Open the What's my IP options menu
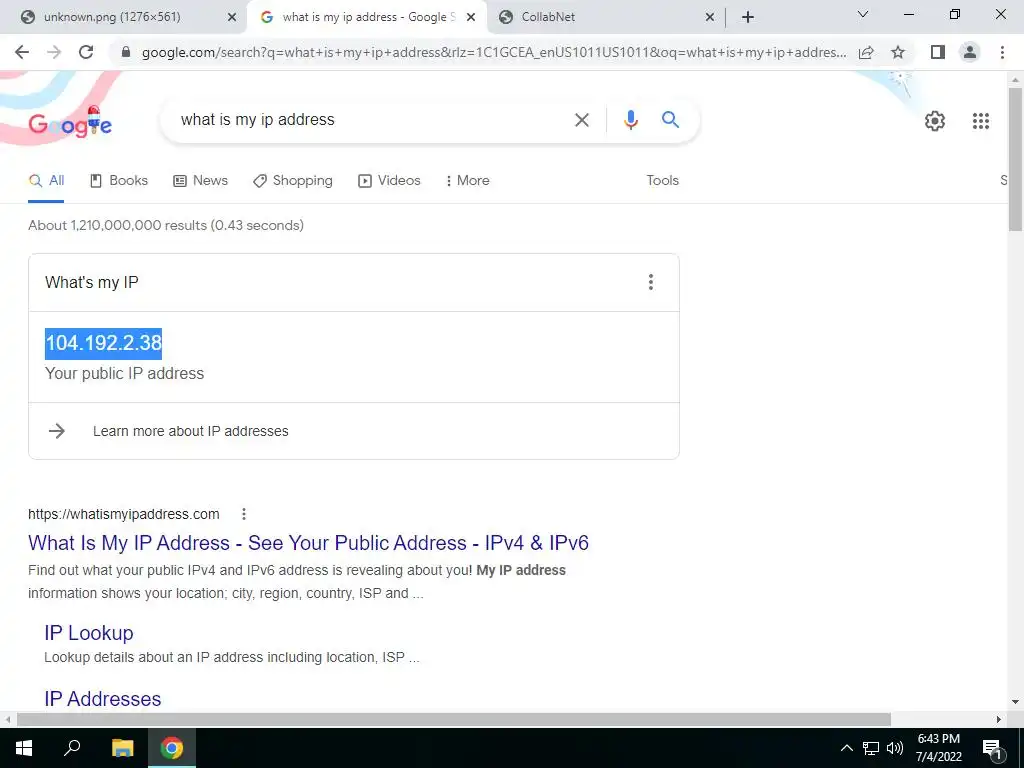 pyautogui.click(x=650, y=282)
